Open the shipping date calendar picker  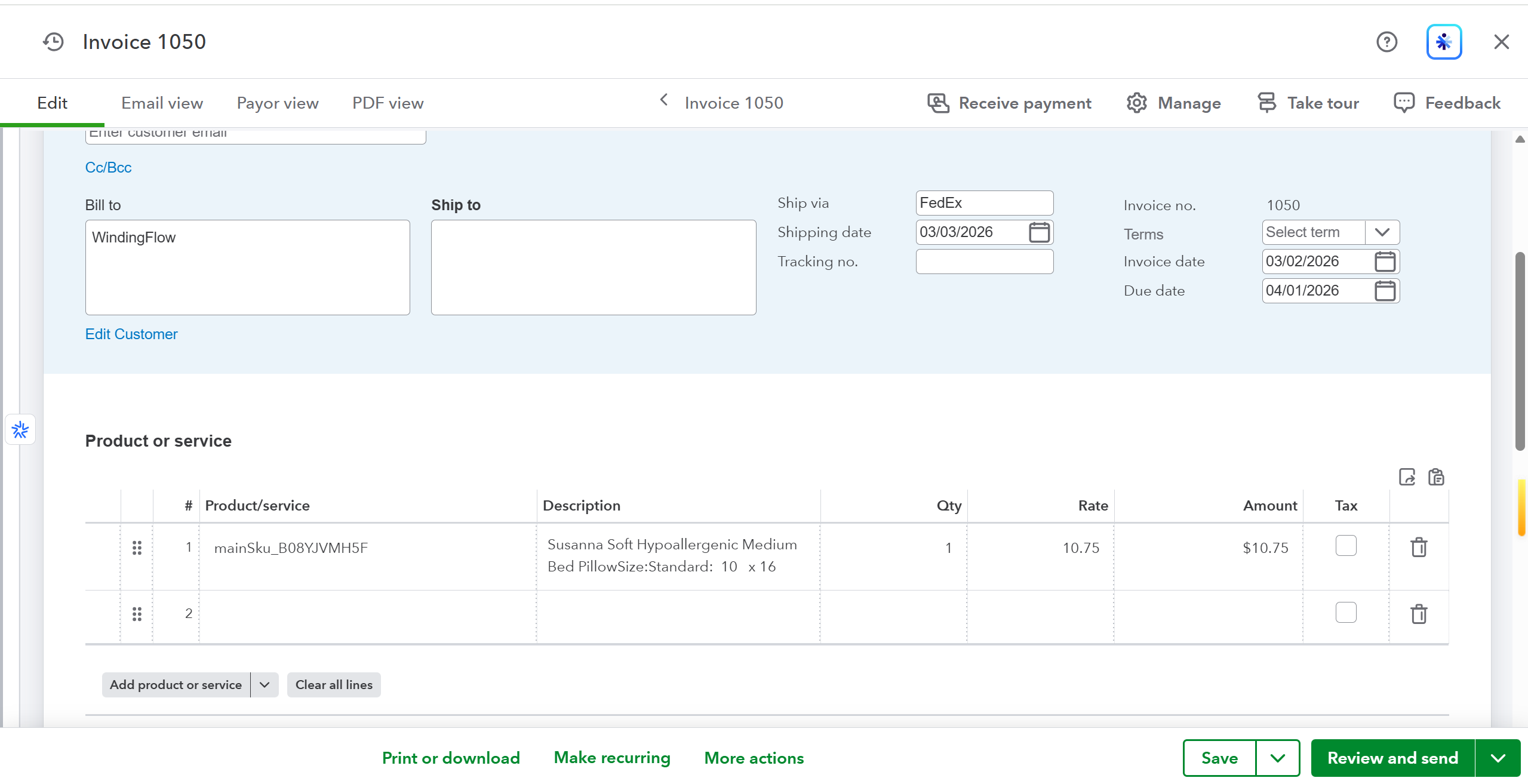1039,232
